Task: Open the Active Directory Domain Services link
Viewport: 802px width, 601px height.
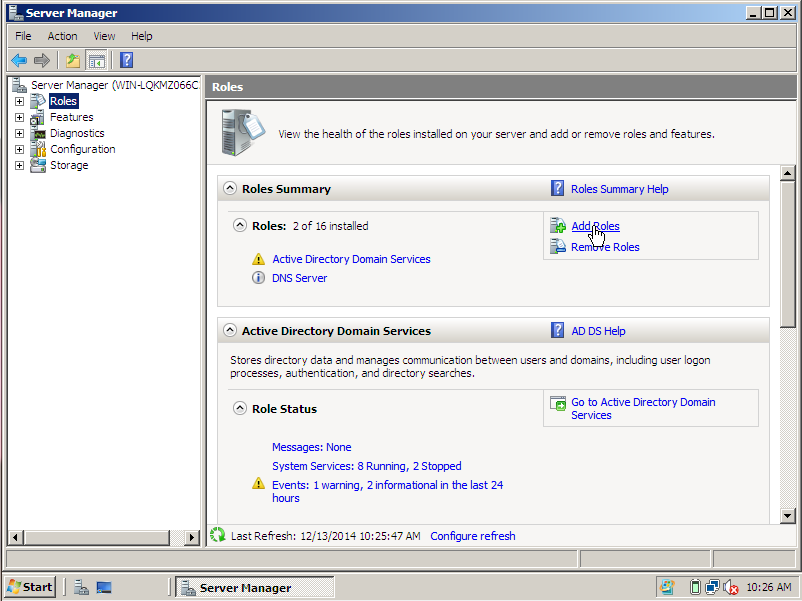Action: pyautogui.click(x=351, y=259)
